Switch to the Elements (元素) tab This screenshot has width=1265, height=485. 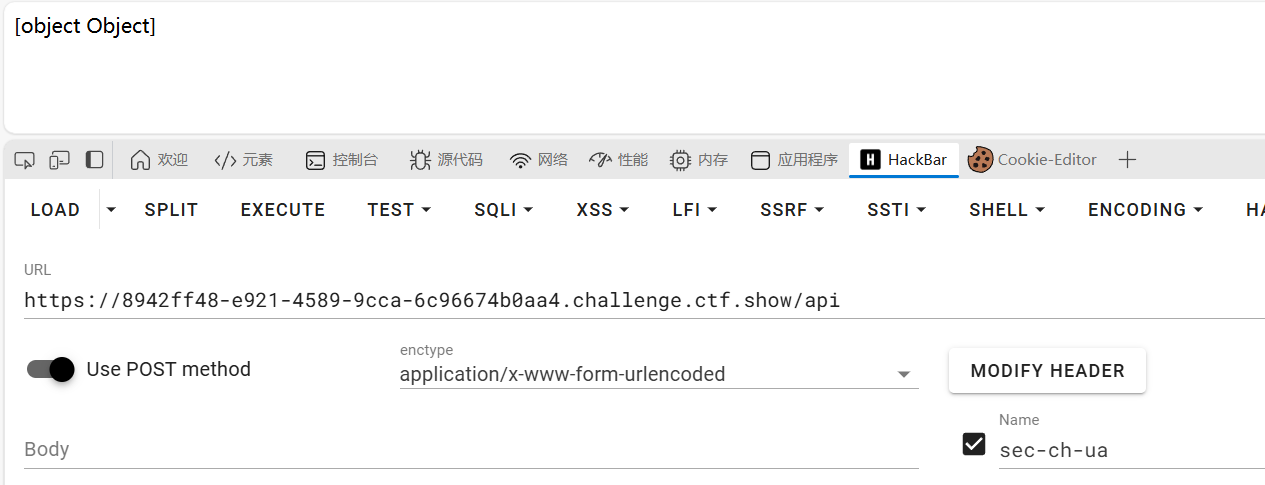coord(243,160)
